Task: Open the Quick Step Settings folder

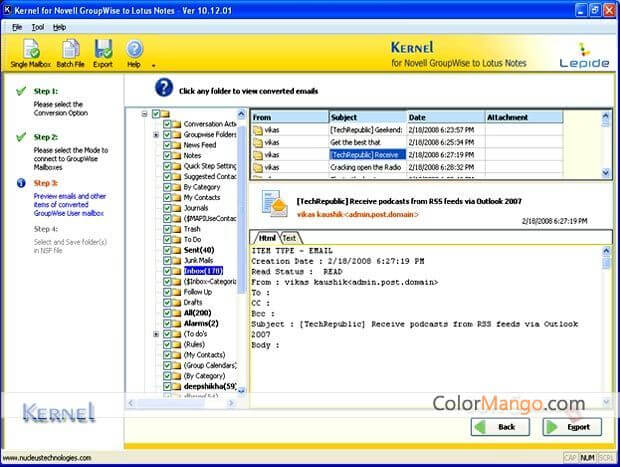Action: tap(210, 166)
